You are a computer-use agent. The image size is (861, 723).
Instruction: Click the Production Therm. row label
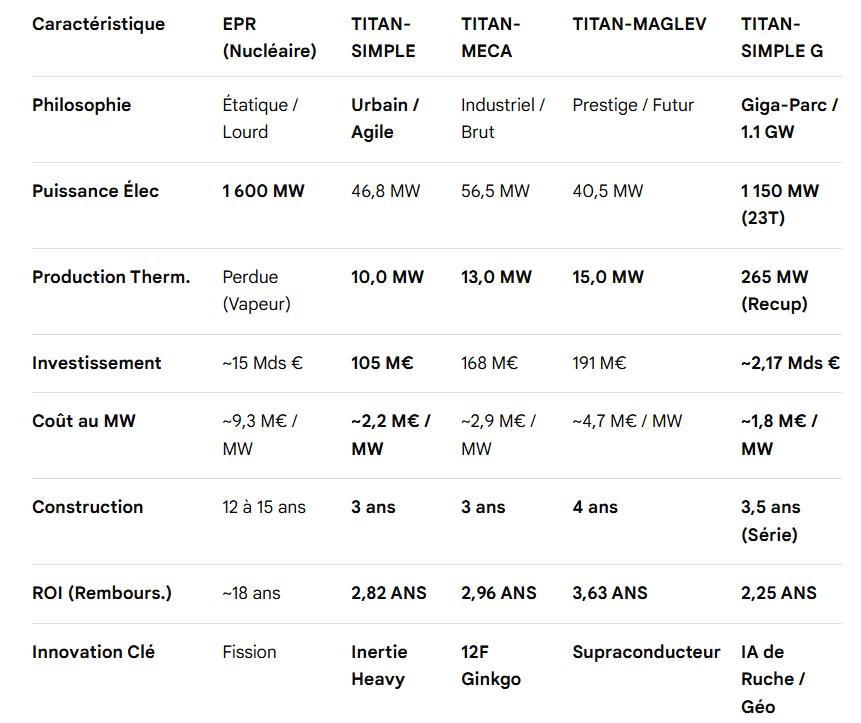(x=111, y=277)
